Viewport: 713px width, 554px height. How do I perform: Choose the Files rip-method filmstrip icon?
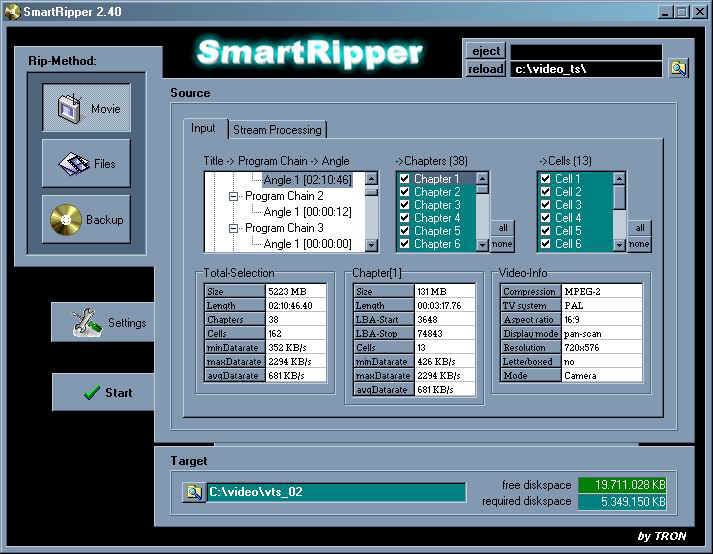[x=73, y=164]
